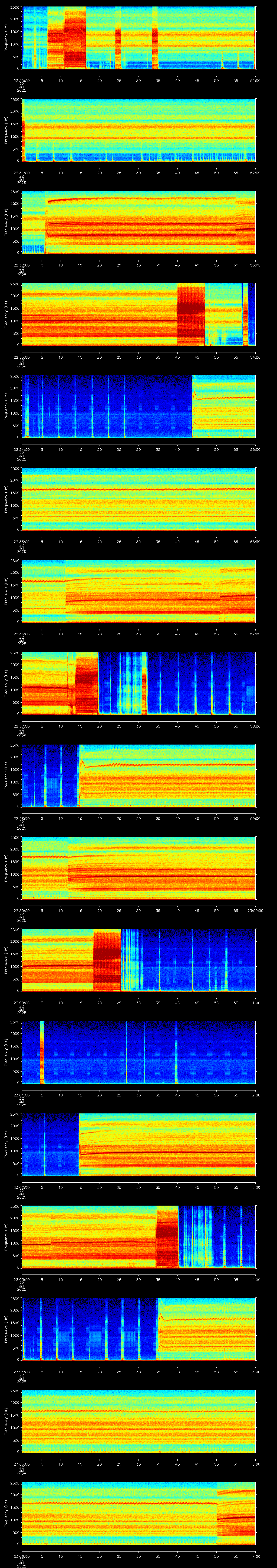Screen dimensions: 277x1568
Task: Click the 57:00 end time label
Action: (x=255, y=634)
